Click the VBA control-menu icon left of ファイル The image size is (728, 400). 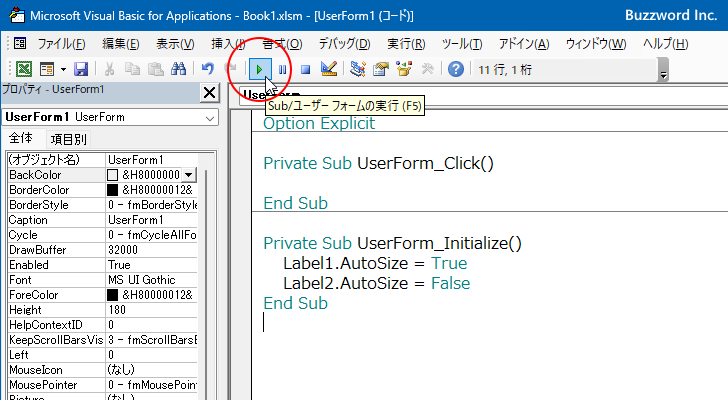20,44
